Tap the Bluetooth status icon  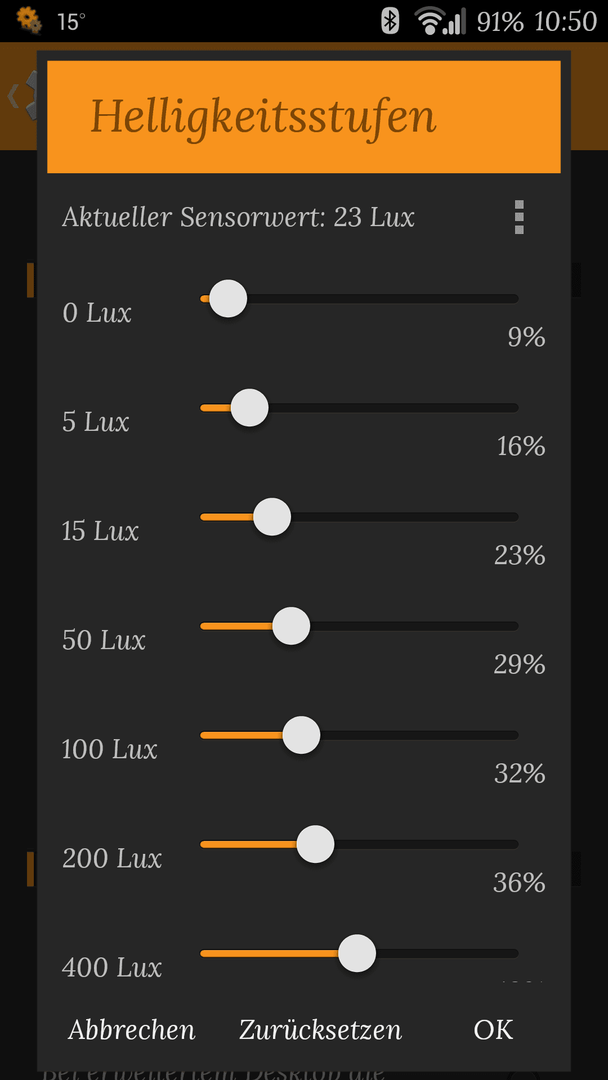click(x=390, y=21)
